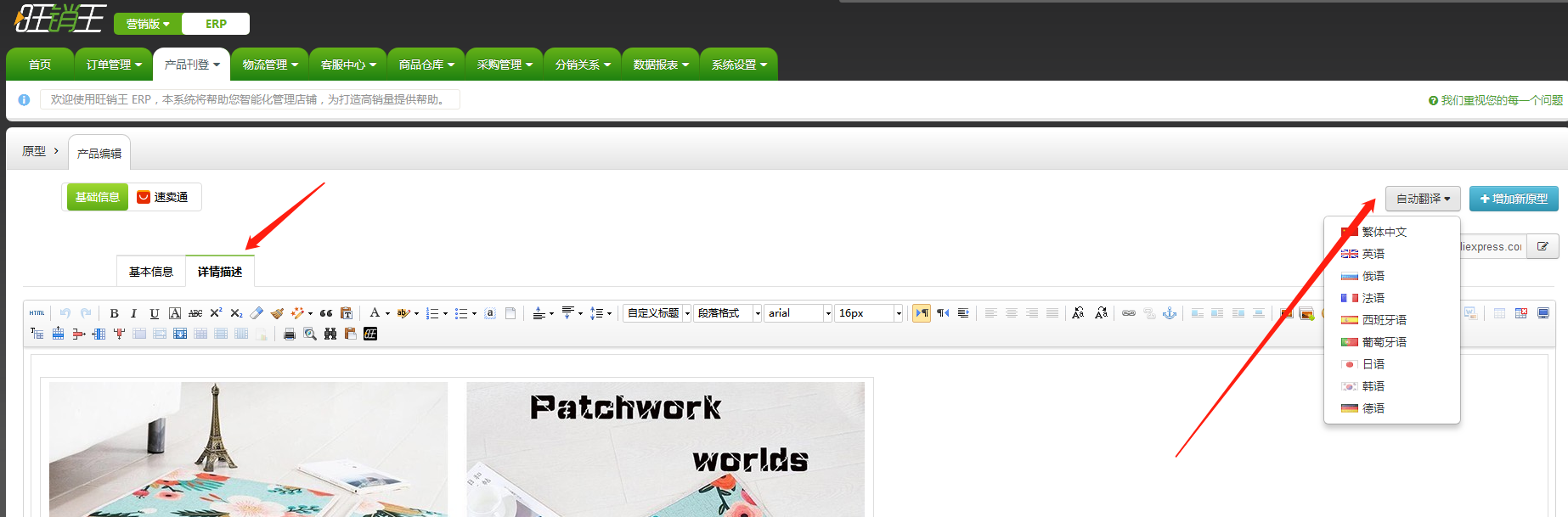This screenshot has width=1568, height=517.
Task: Expand the 段落格式 paragraph format dropdown
Action: [x=727, y=313]
